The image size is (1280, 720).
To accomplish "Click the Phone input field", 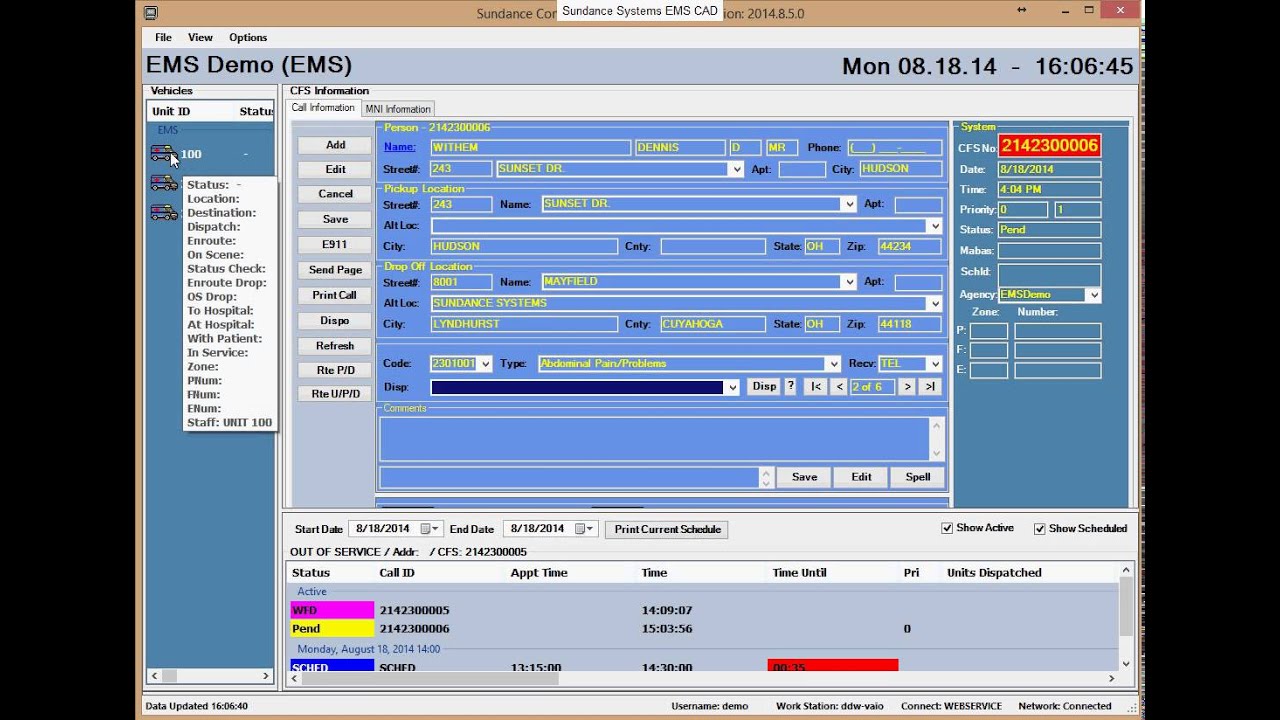I will [894, 147].
